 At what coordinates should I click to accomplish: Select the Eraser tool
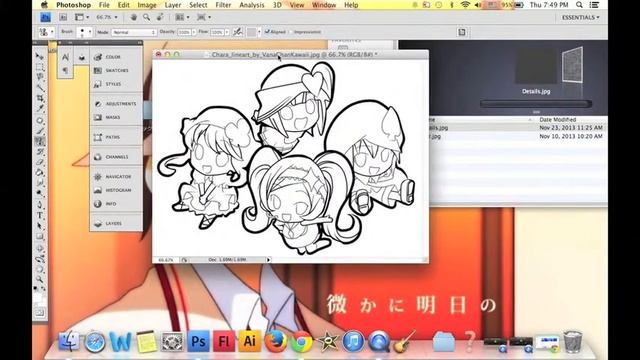(40, 162)
